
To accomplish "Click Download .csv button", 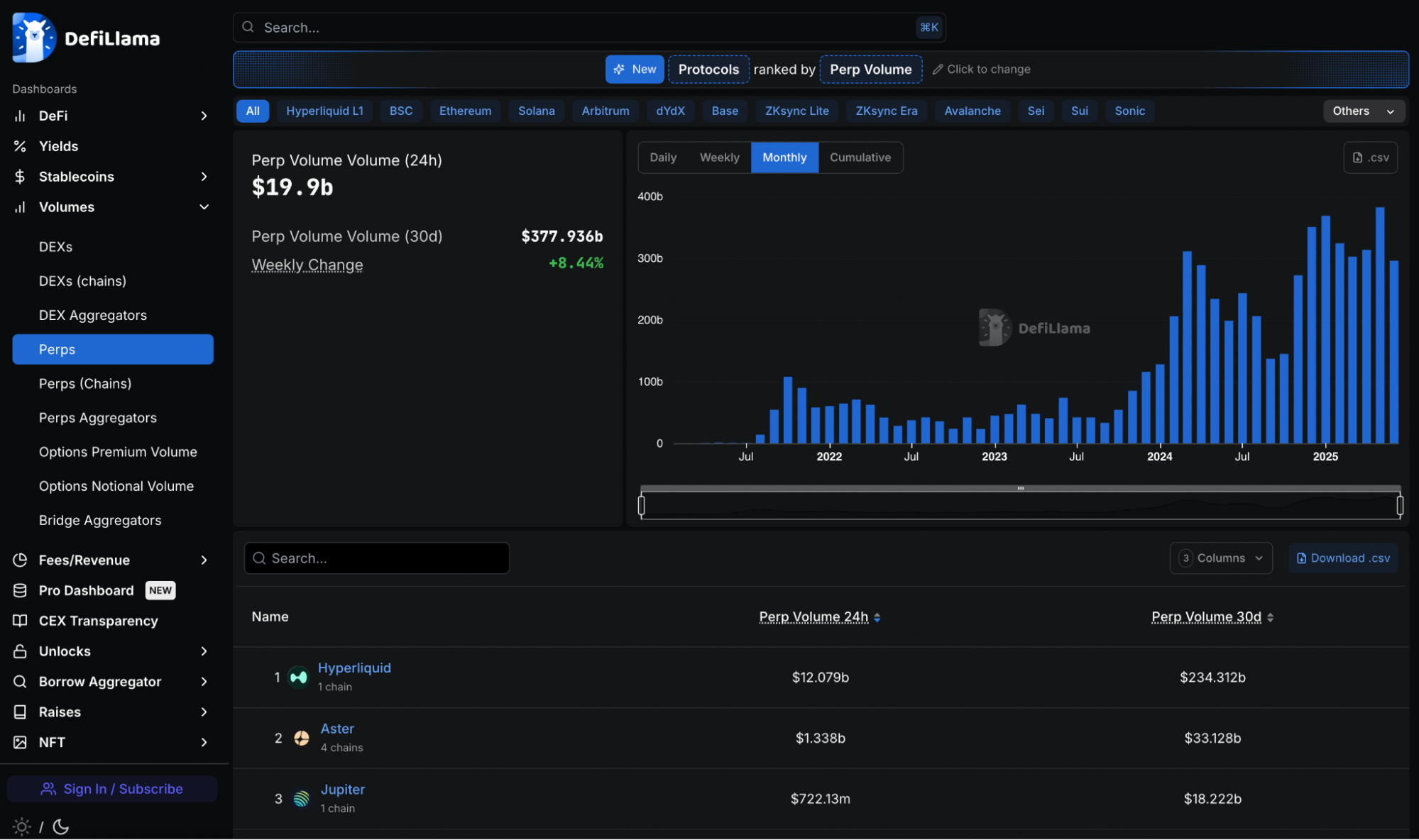I will 1343,558.
